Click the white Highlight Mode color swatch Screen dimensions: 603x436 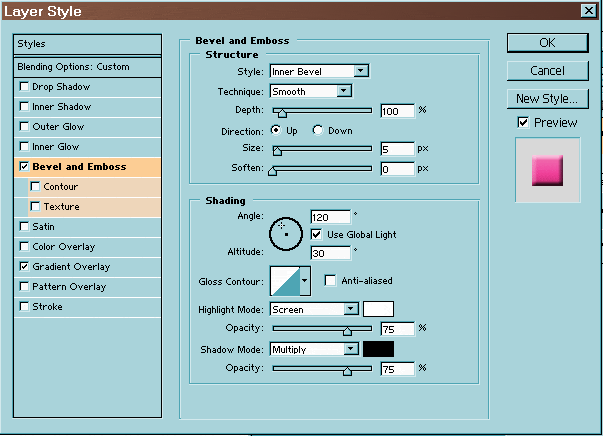tap(378, 309)
